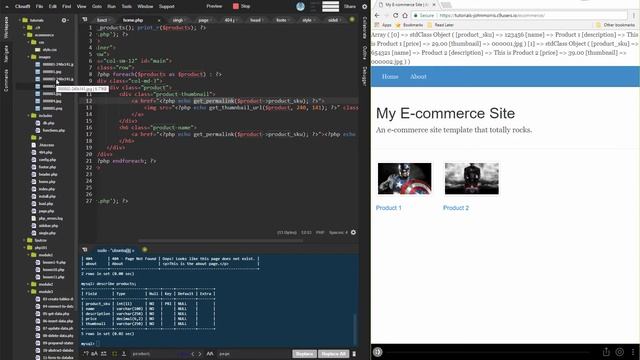Open the View menu
Image resolution: width=640 pixels, height=360 pixels.
82,6
